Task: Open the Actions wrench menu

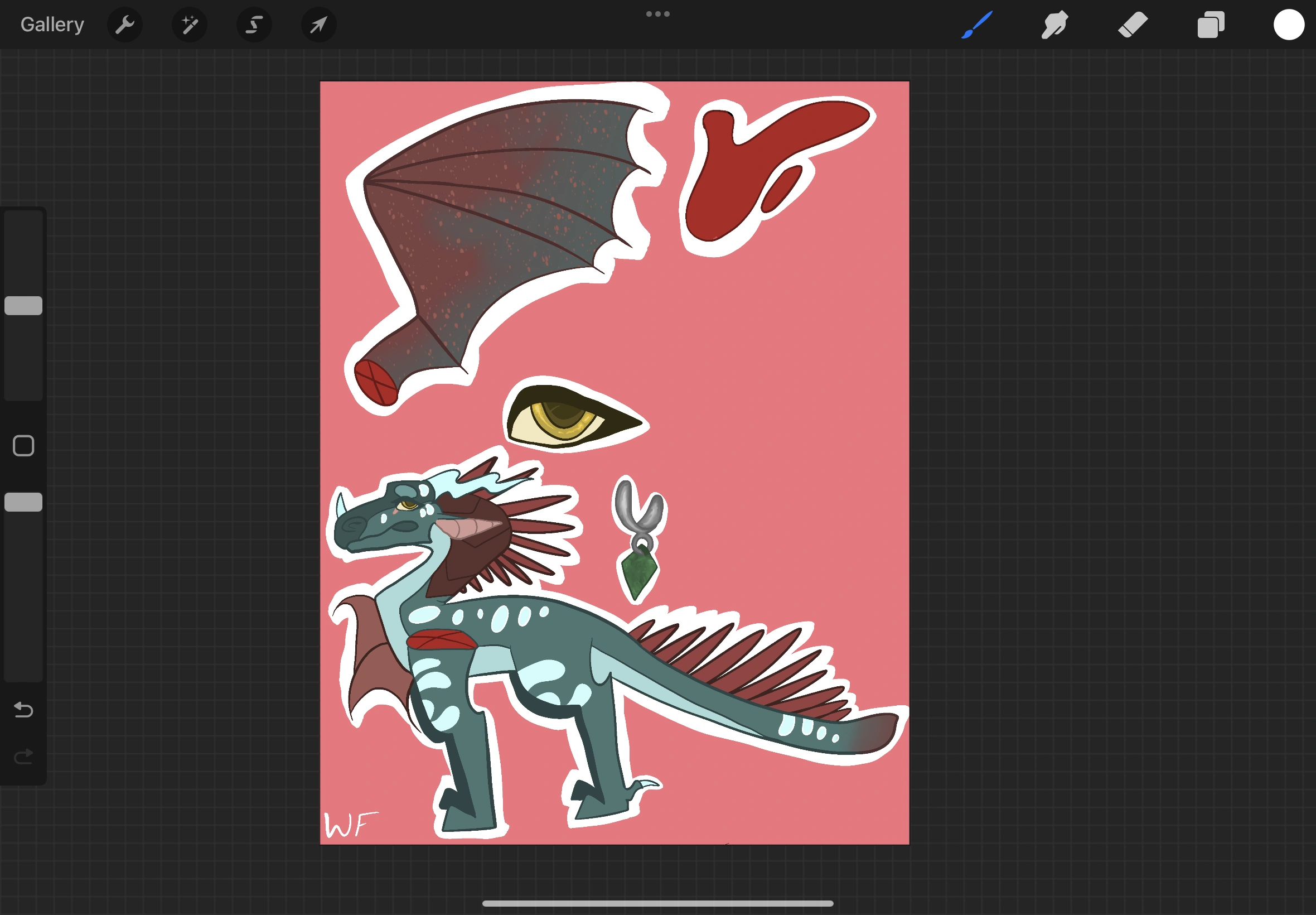Action: coord(124,25)
